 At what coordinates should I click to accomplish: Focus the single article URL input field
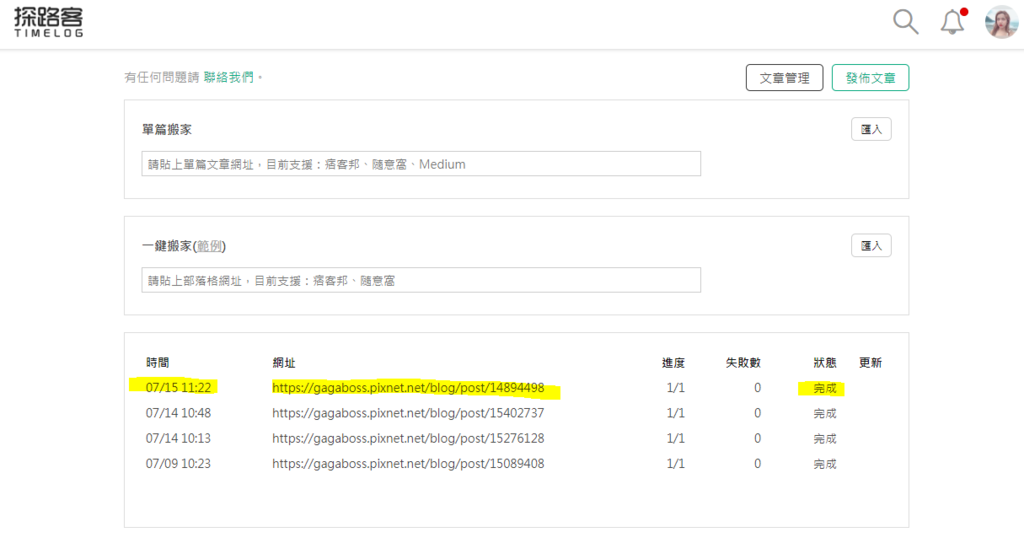[x=421, y=164]
